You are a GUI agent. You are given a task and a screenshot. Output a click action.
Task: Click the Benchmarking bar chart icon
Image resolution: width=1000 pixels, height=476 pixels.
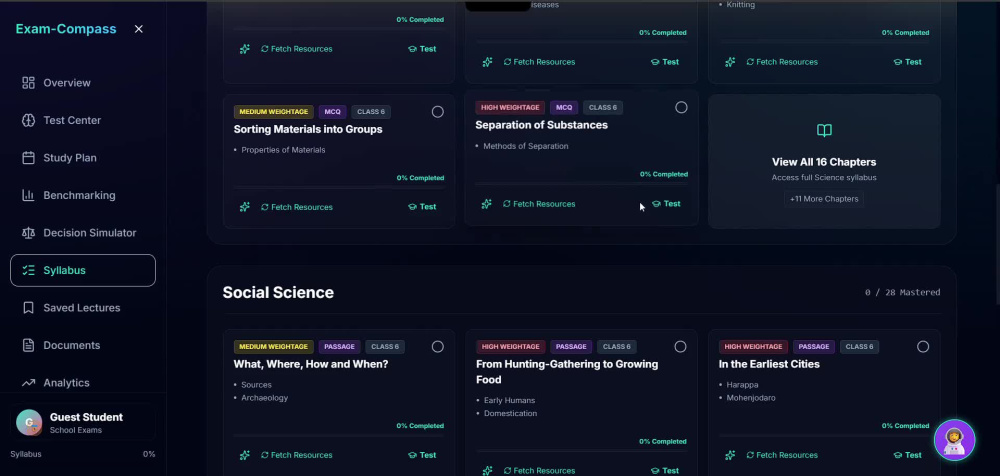[x=28, y=195]
